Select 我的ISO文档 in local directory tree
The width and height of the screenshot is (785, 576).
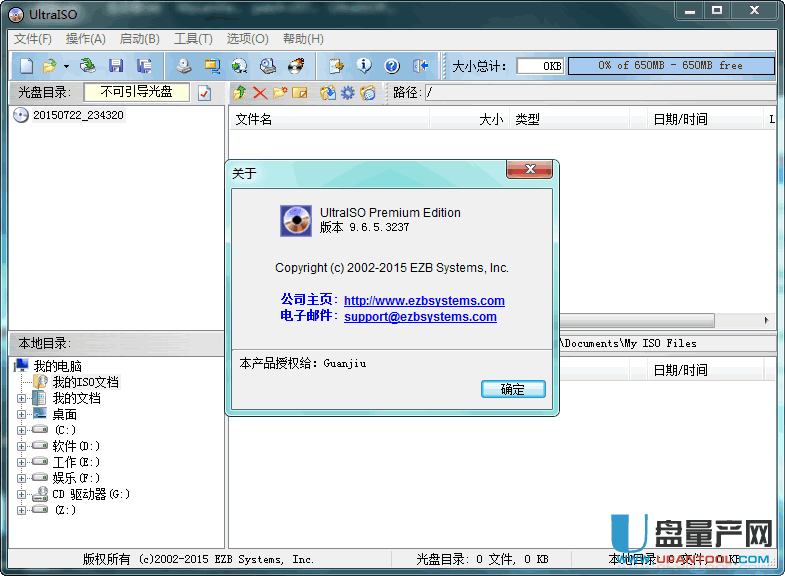[x=85, y=382]
